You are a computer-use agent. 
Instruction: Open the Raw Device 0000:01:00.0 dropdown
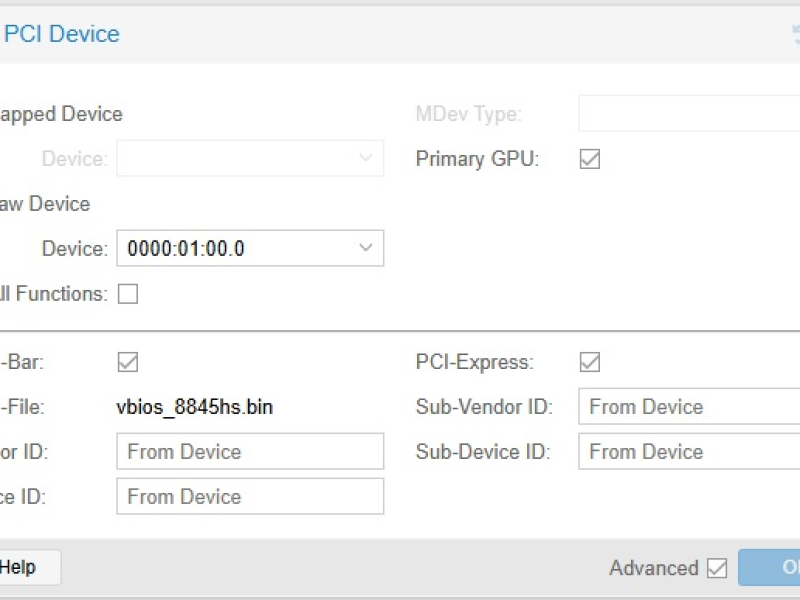pyautogui.click(x=250, y=248)
